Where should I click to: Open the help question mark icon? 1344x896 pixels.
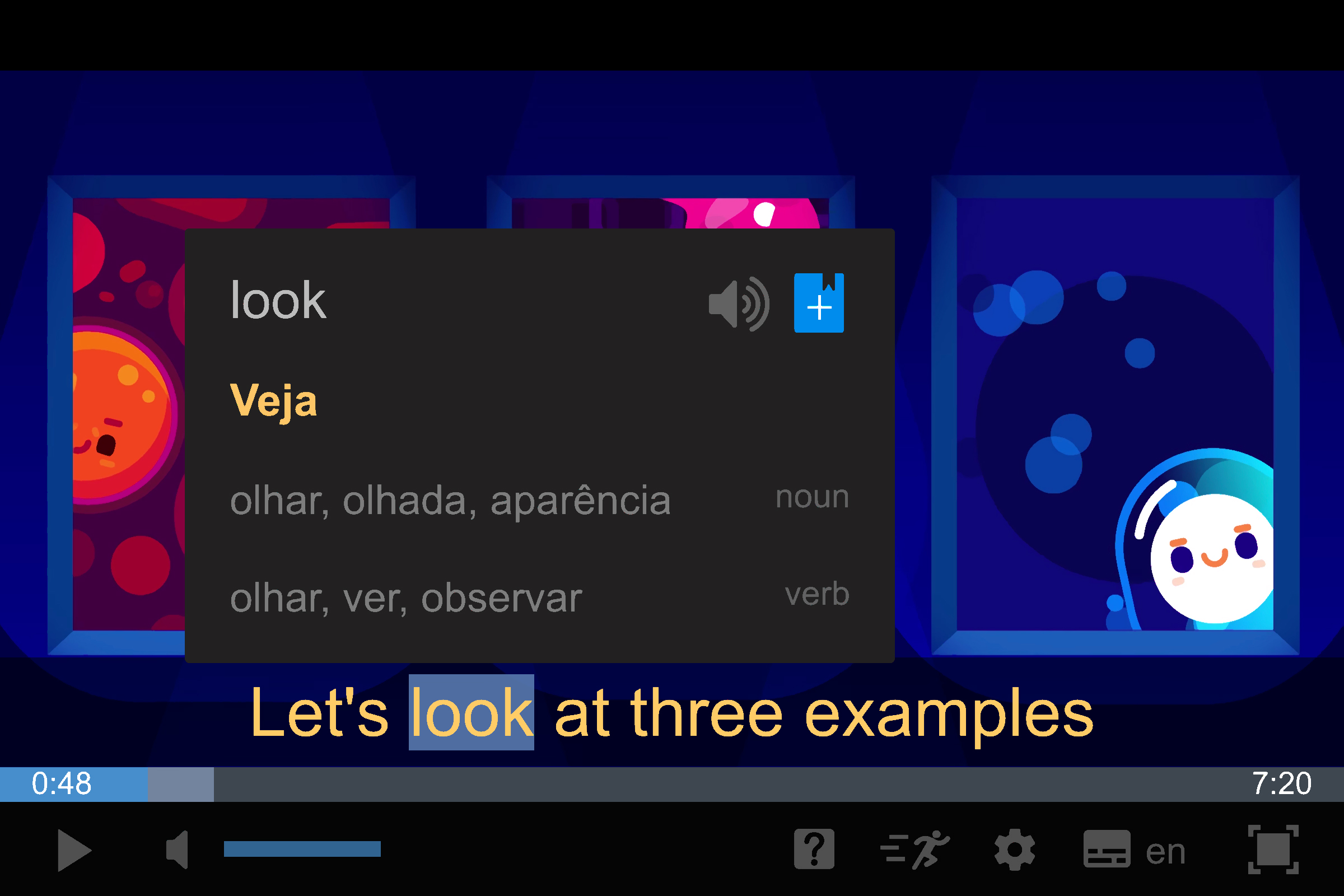(x=814, y=850)
